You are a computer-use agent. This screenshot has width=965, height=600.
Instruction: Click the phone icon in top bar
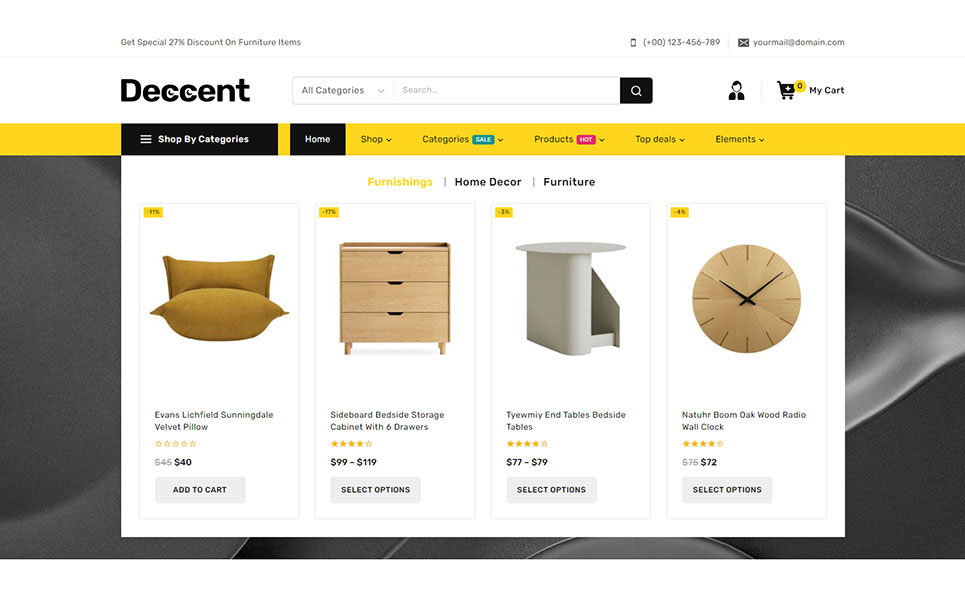coord(633,42)
